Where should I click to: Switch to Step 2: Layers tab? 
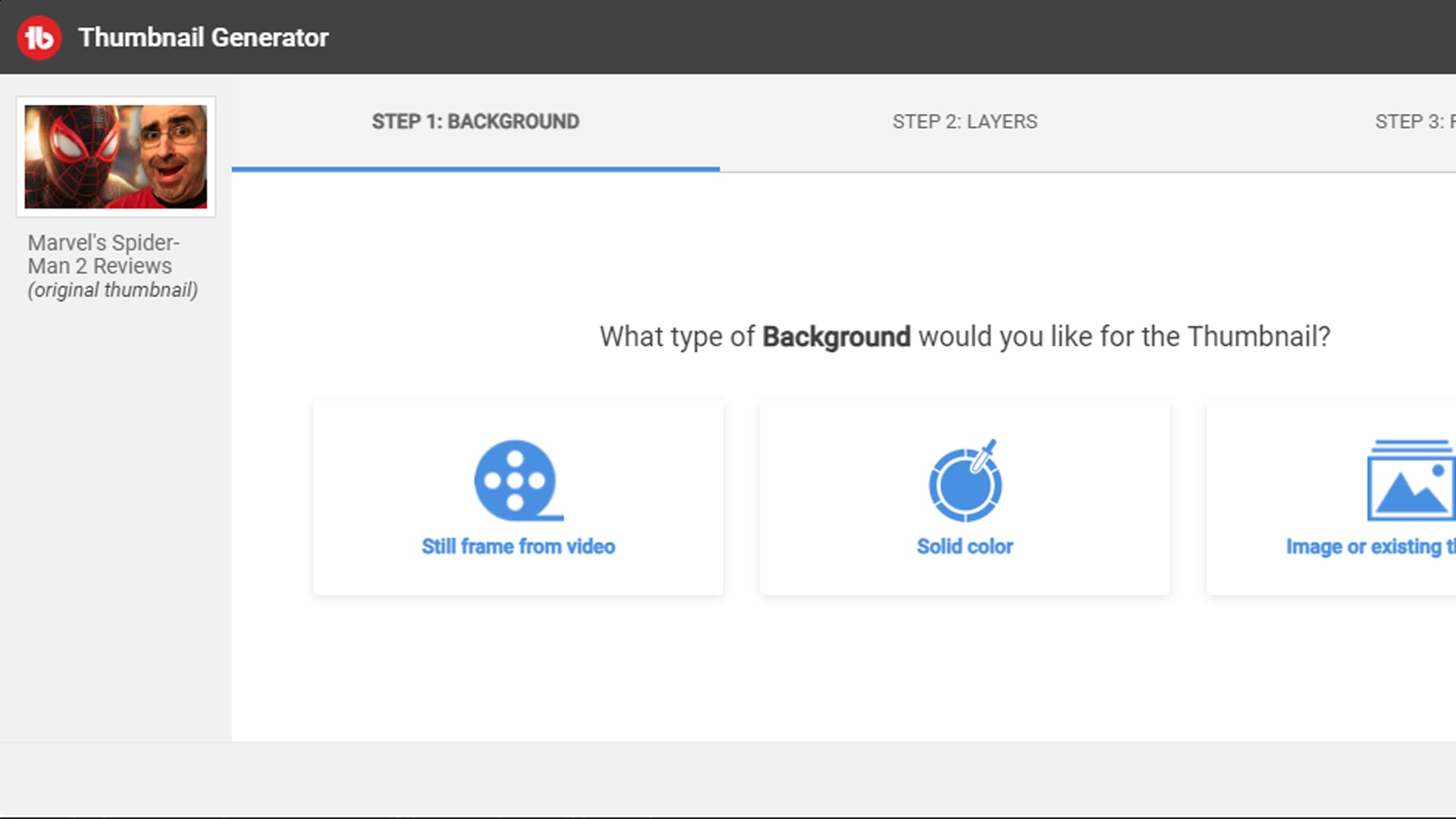(x=965, y=122)
